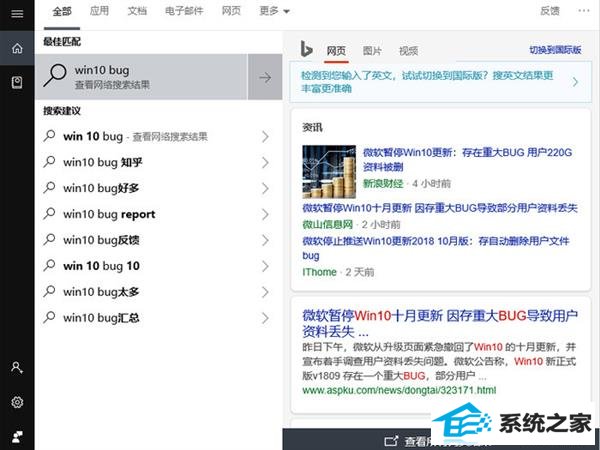This screenshot has height=450, width=600.
Task: Click the magnifier icon of the best match
Action: point(55,75)
